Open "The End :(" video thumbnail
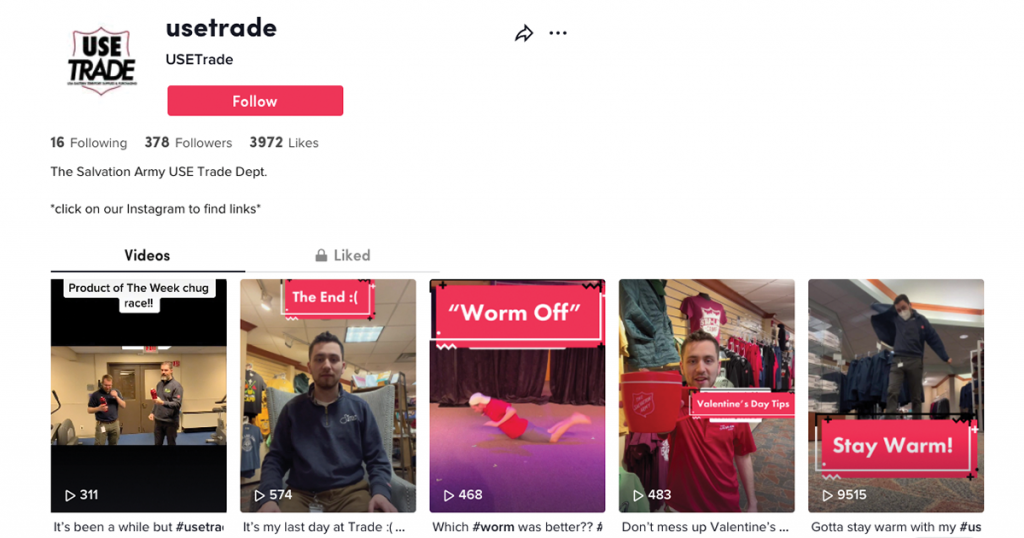Image resolution: width=1024 pixels, height=538 pixels. click(328, 396)
